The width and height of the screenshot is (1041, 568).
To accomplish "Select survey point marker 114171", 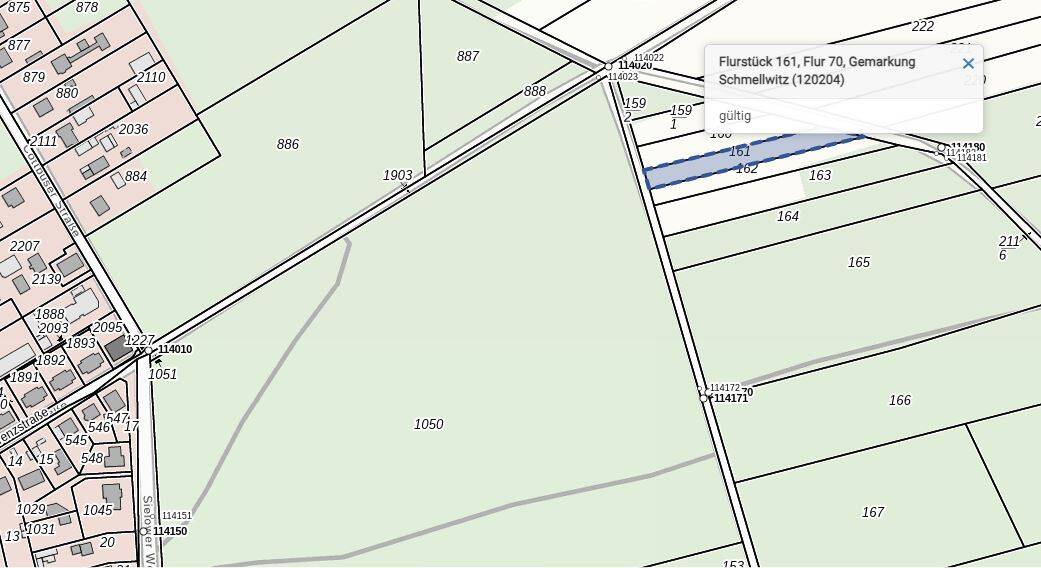I will [704, 398].
